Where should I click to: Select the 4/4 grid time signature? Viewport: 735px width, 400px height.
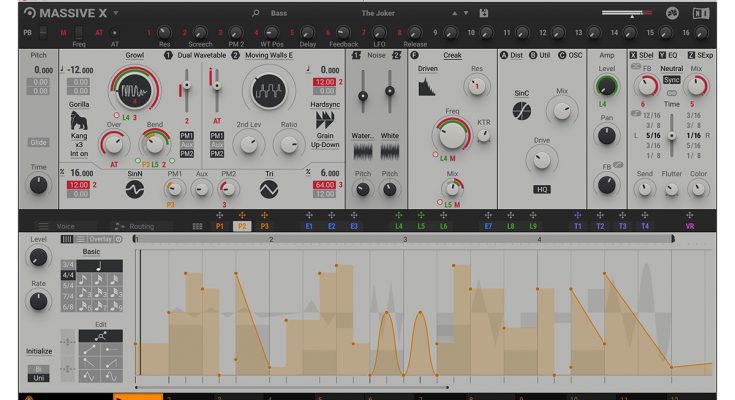point(69,275)
